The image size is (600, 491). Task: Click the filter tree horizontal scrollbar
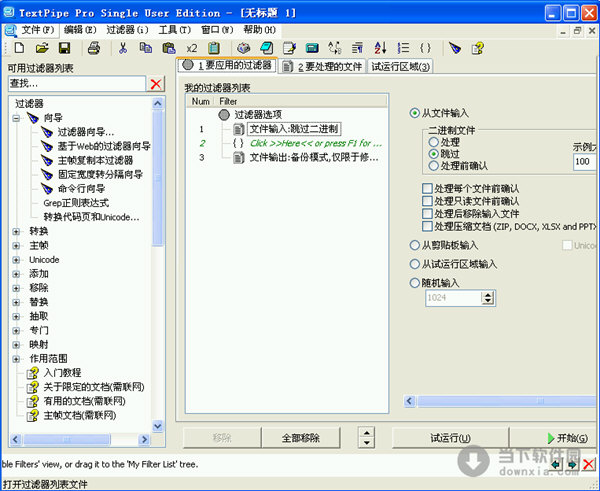click(x=80, y=439)
